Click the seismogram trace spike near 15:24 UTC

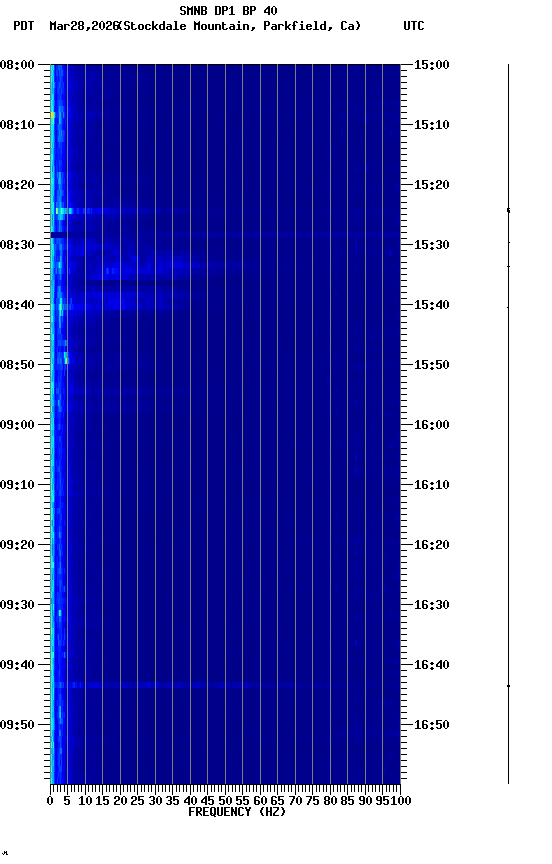coord(508,210)
